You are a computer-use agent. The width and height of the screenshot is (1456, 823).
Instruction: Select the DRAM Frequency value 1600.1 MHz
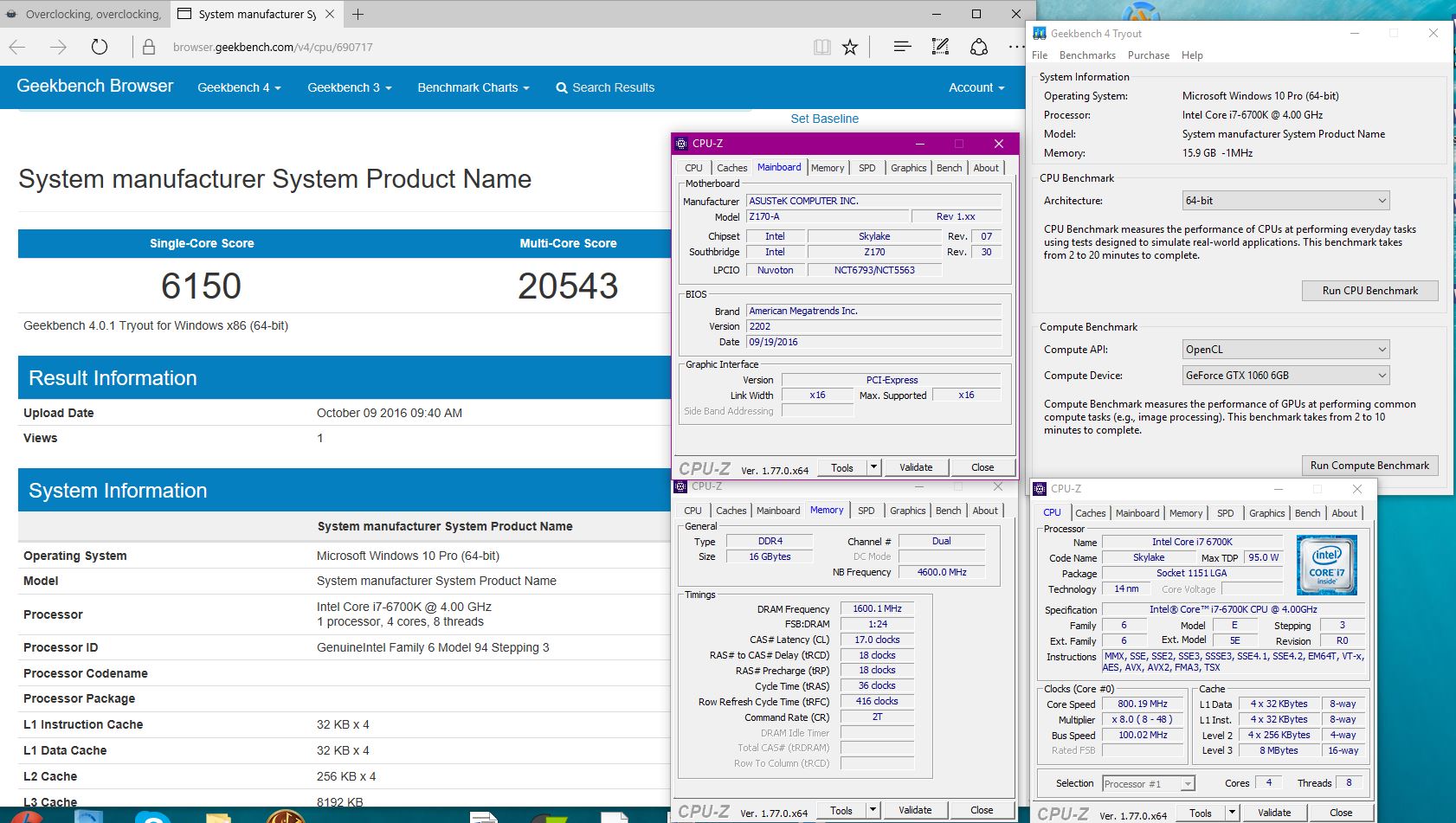click(877, 608)
